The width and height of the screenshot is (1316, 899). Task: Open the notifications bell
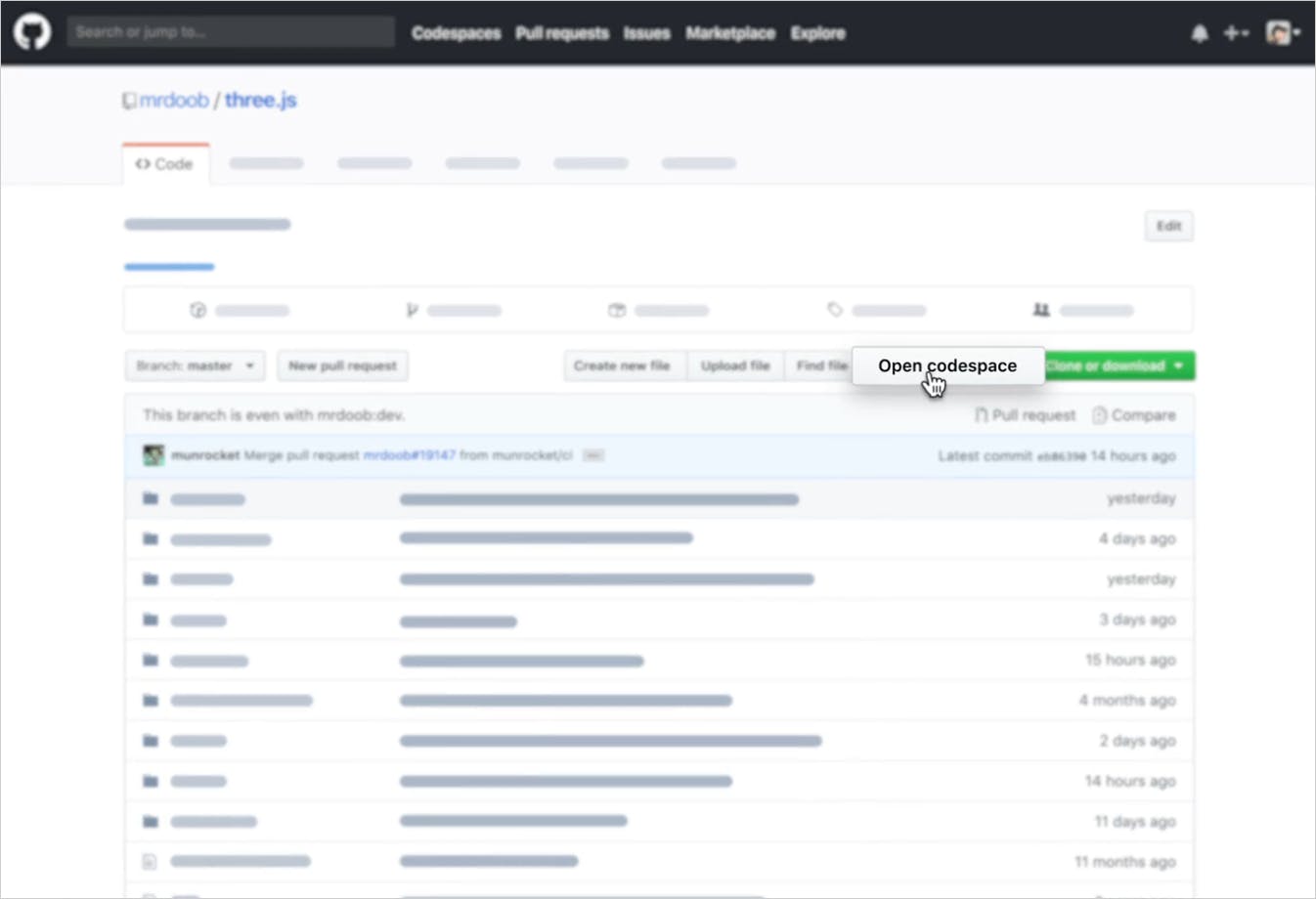(1200, 33)
